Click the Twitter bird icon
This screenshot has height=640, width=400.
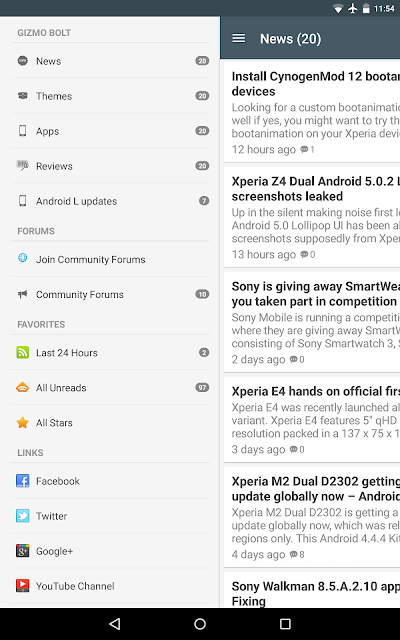pos(23,516)
